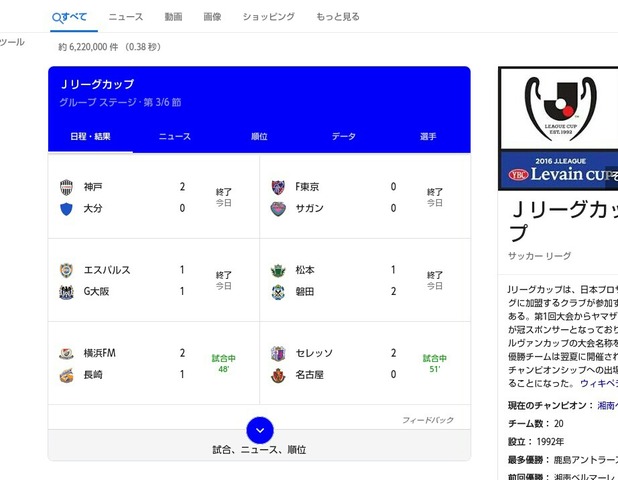Click the Vissel Kobe team crest
The image size is (618, 480).
click(66, 187)
